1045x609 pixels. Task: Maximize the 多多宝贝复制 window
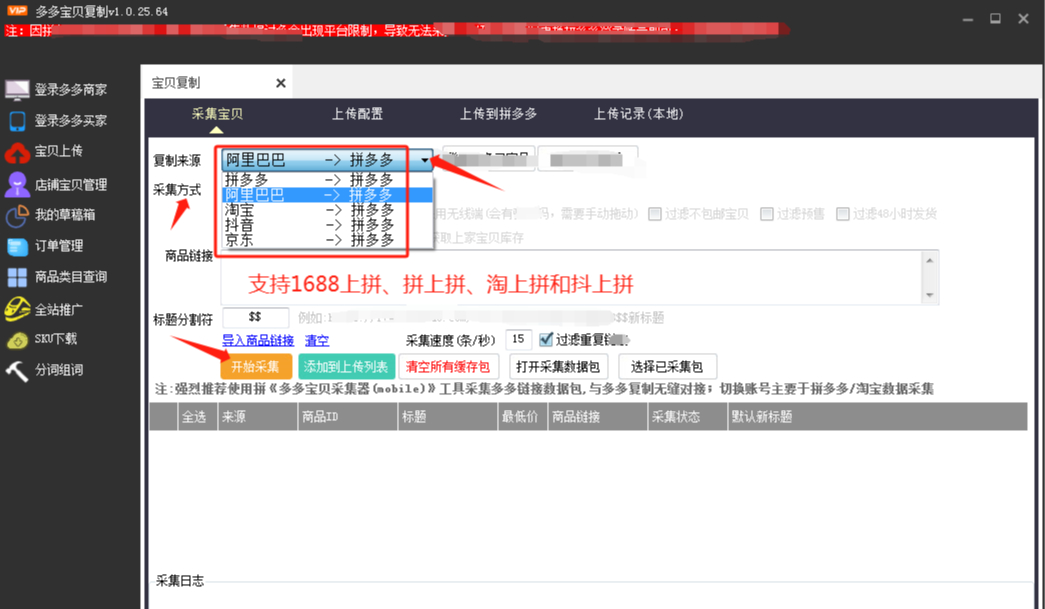click(995, 19)
